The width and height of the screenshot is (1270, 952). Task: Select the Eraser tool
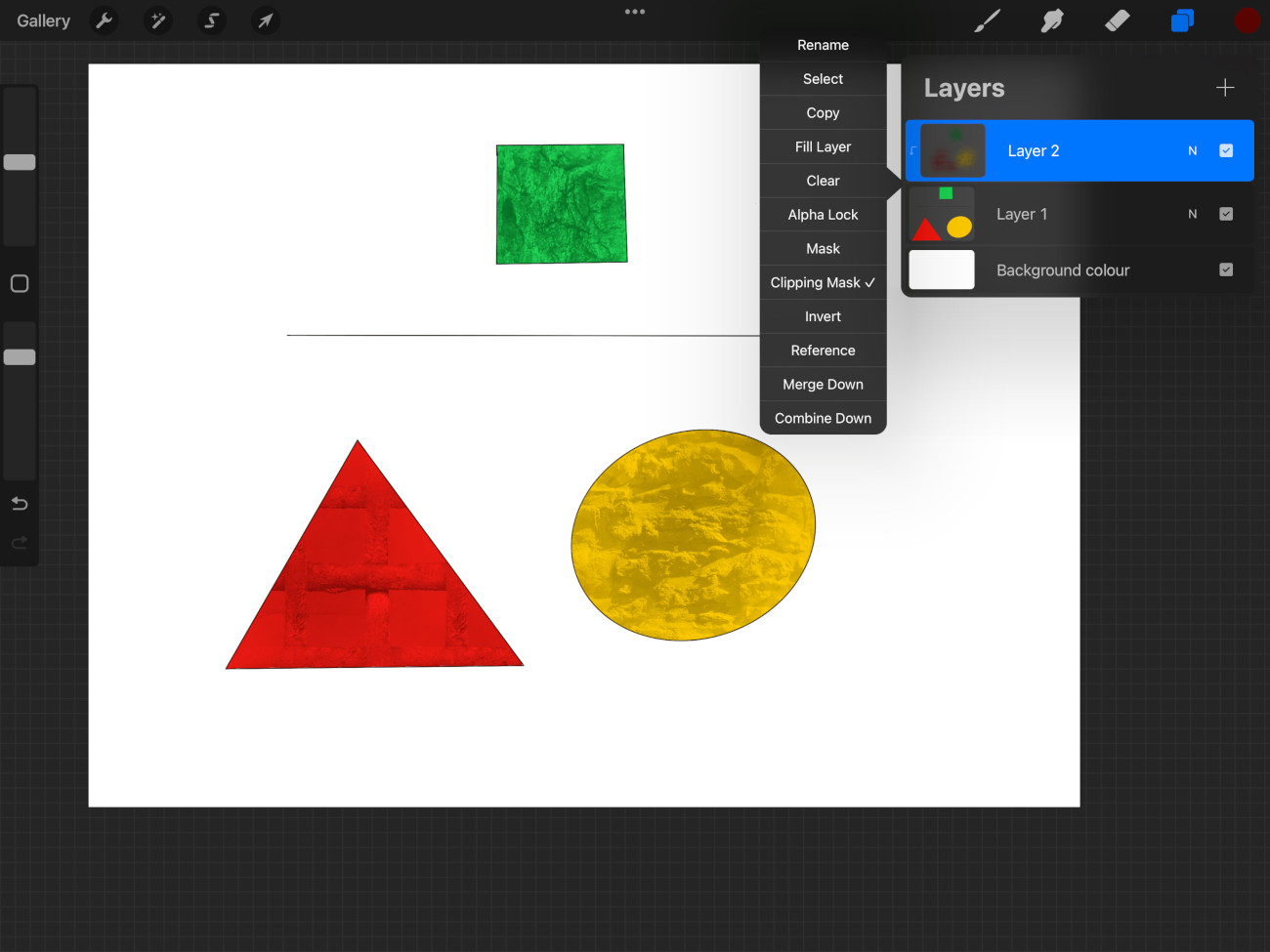point(1117,21)
